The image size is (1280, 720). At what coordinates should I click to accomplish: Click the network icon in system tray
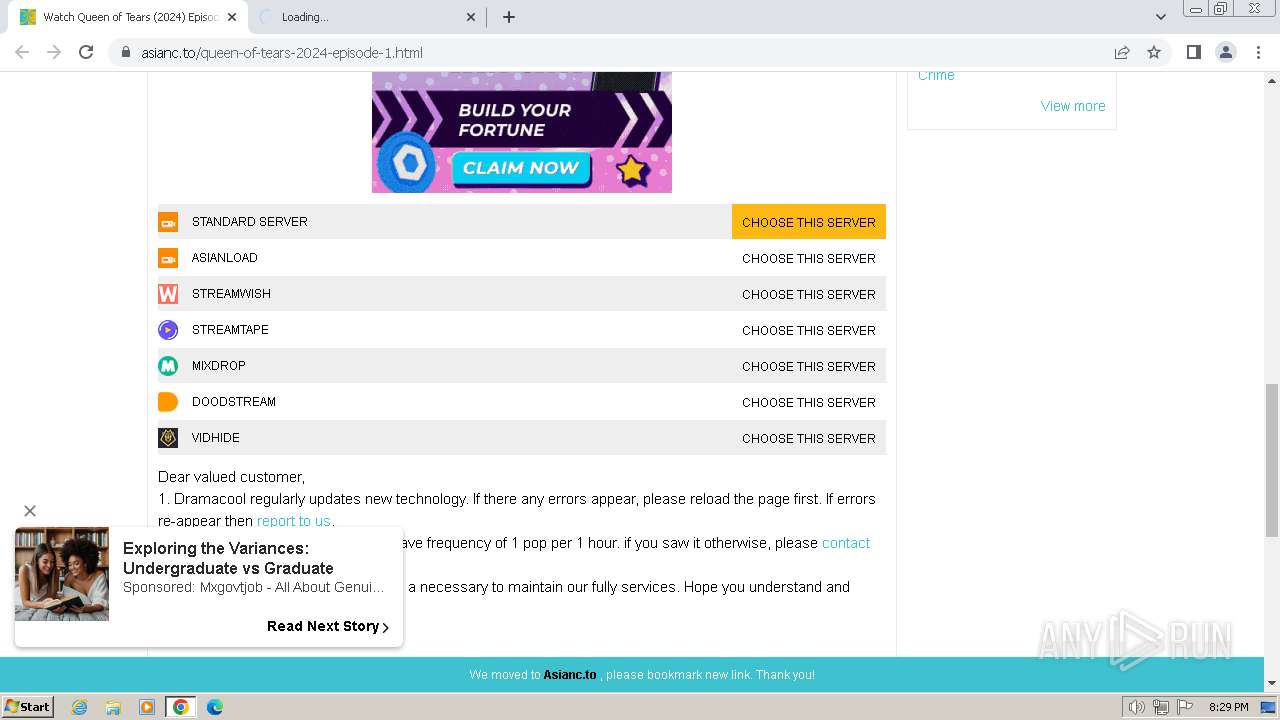tap(1160, 707)
